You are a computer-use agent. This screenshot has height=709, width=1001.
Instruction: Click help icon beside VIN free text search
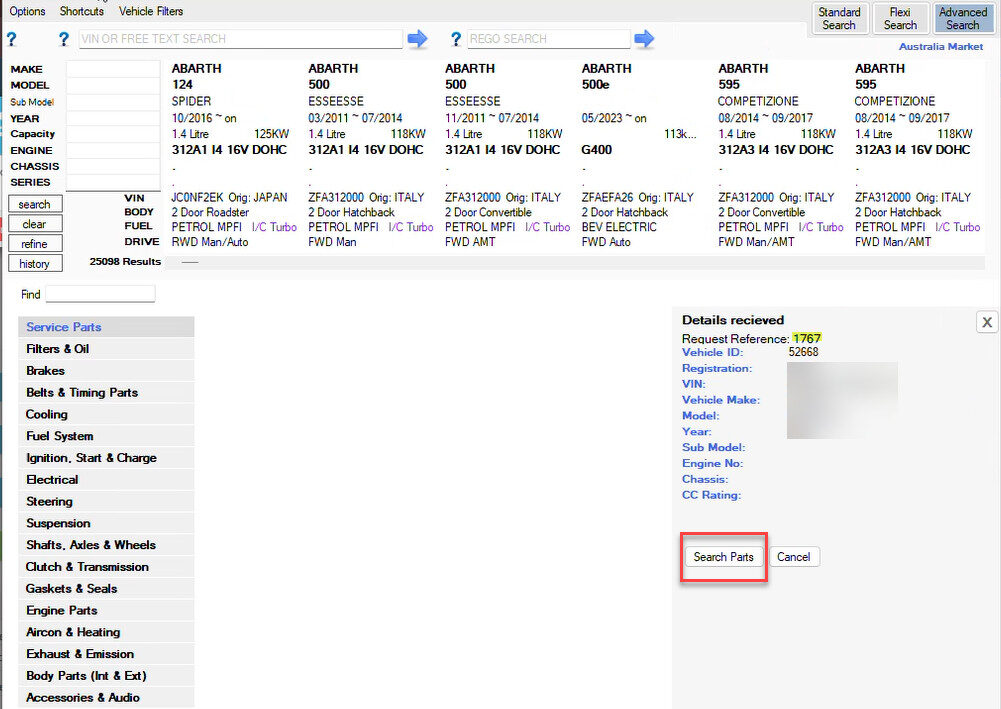63,40
